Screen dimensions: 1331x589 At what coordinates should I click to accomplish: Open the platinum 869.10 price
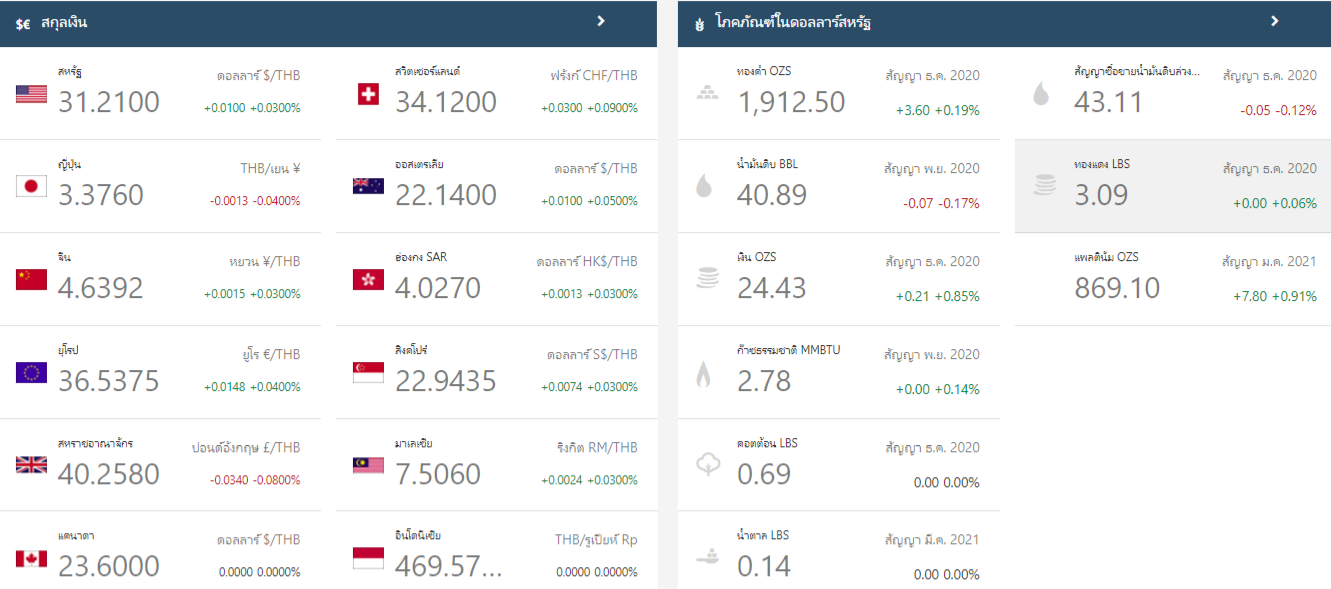[x=1117, y=288]
